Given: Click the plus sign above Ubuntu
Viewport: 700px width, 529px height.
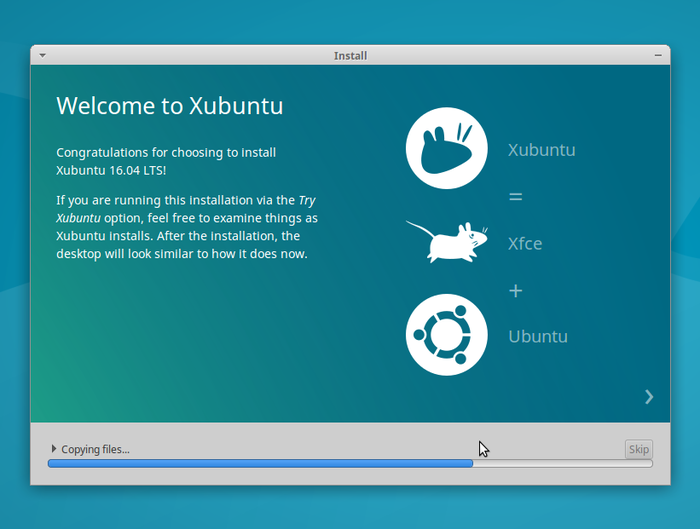Looking at the screenshot, I should click(x=516, y=291).
